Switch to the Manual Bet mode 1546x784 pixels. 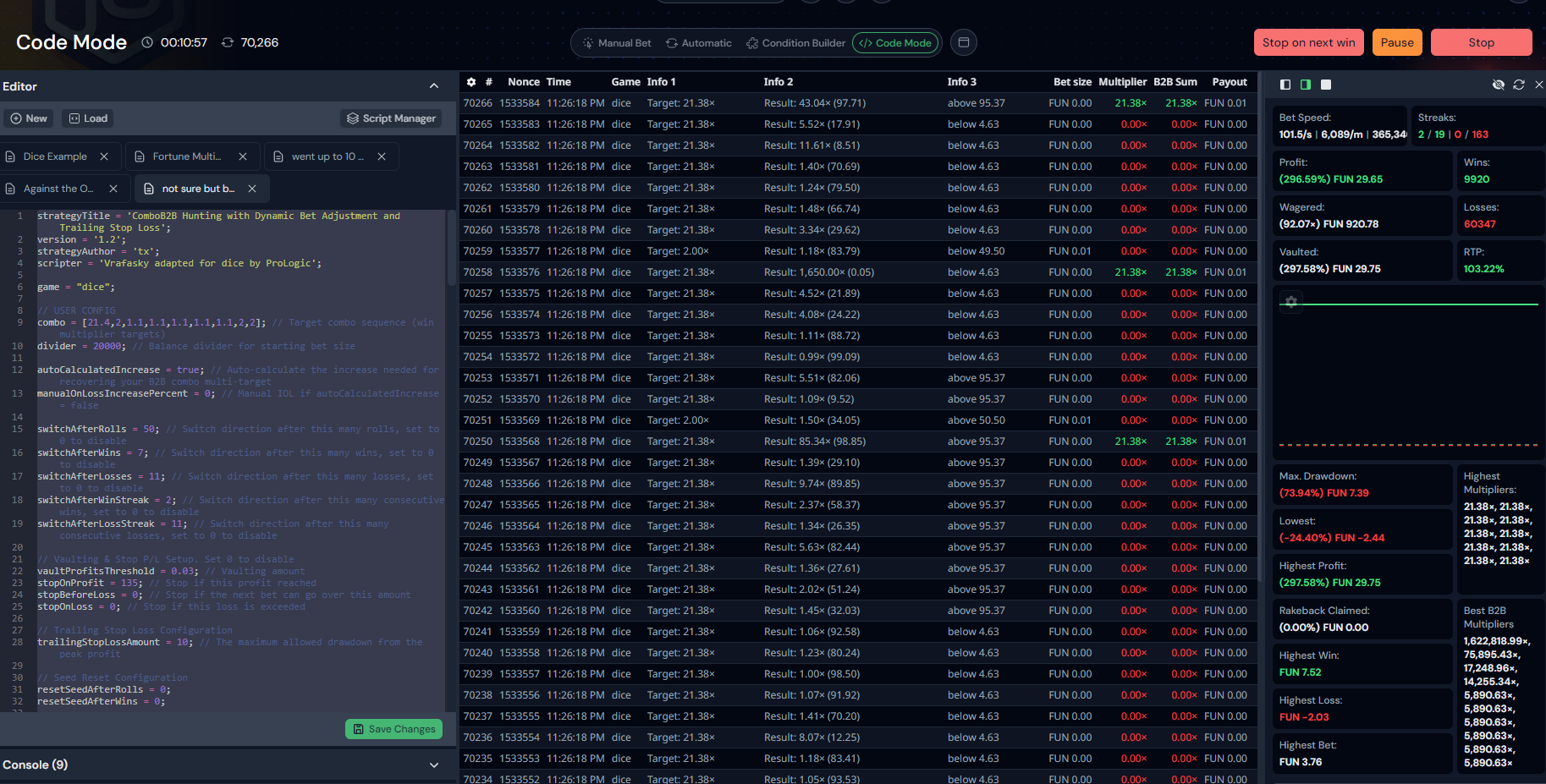(x=617, y=43)
